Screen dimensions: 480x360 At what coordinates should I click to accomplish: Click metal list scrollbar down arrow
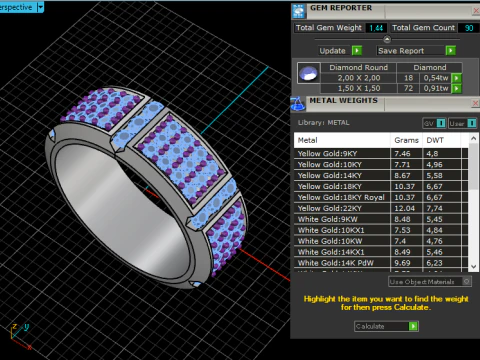[473, 266]
